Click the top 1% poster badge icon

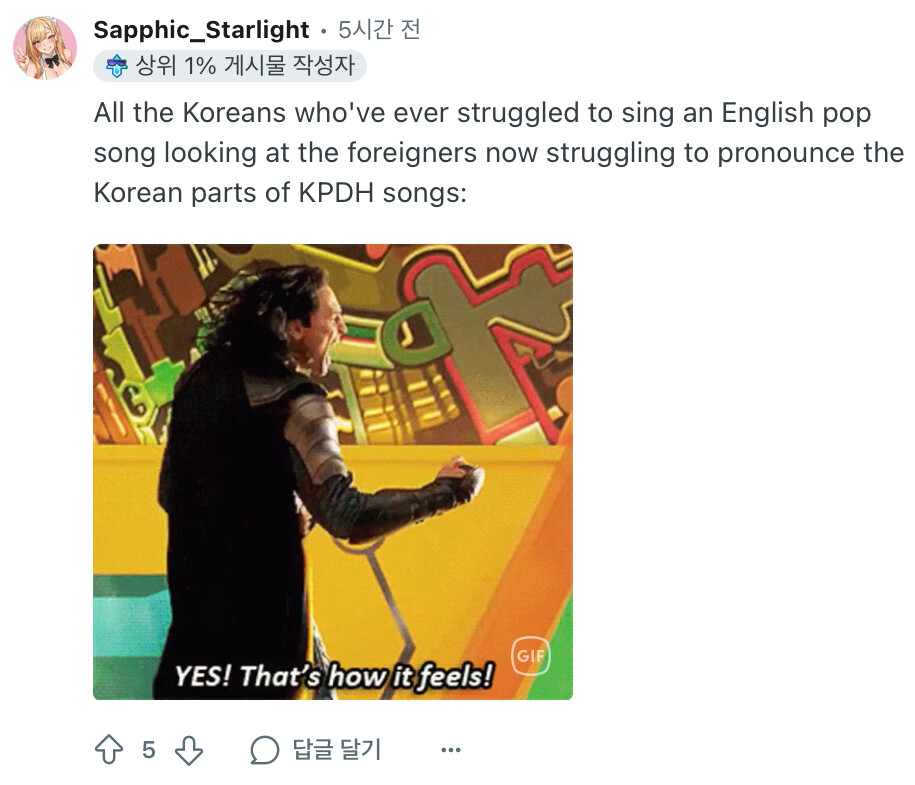click(x=117, y=67)
